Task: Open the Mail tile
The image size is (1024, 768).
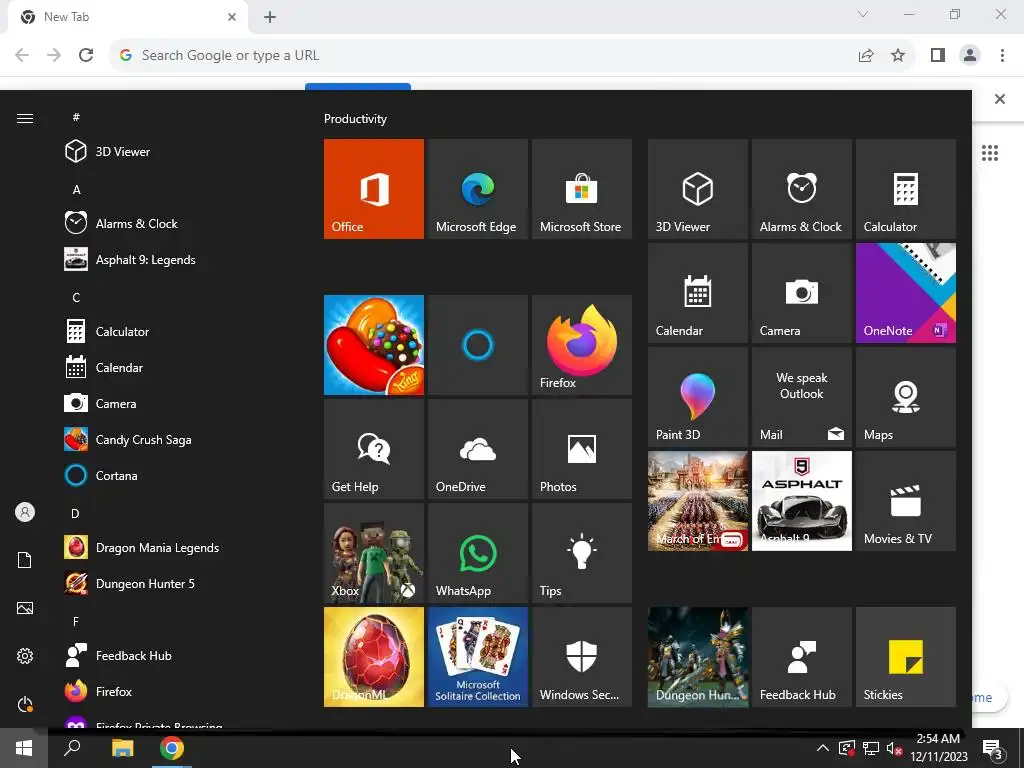Action: [801, 396]
